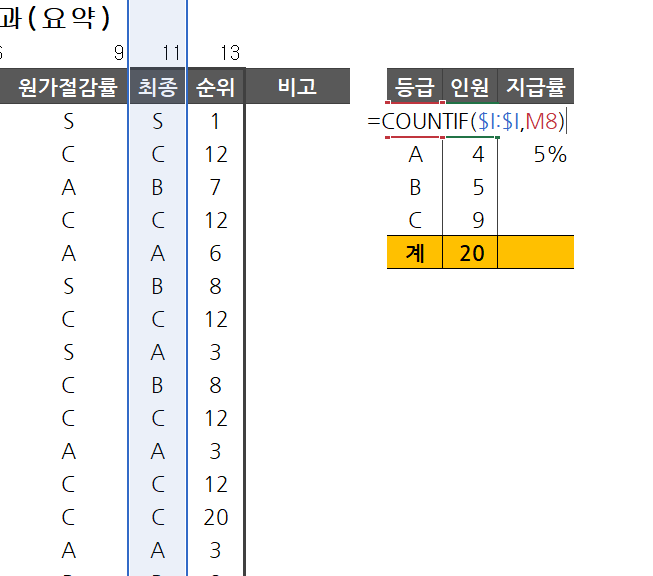Select 최종 grade A in rank 6 row
This screenshot has width=653, height=576.
(x=157, y=253)
